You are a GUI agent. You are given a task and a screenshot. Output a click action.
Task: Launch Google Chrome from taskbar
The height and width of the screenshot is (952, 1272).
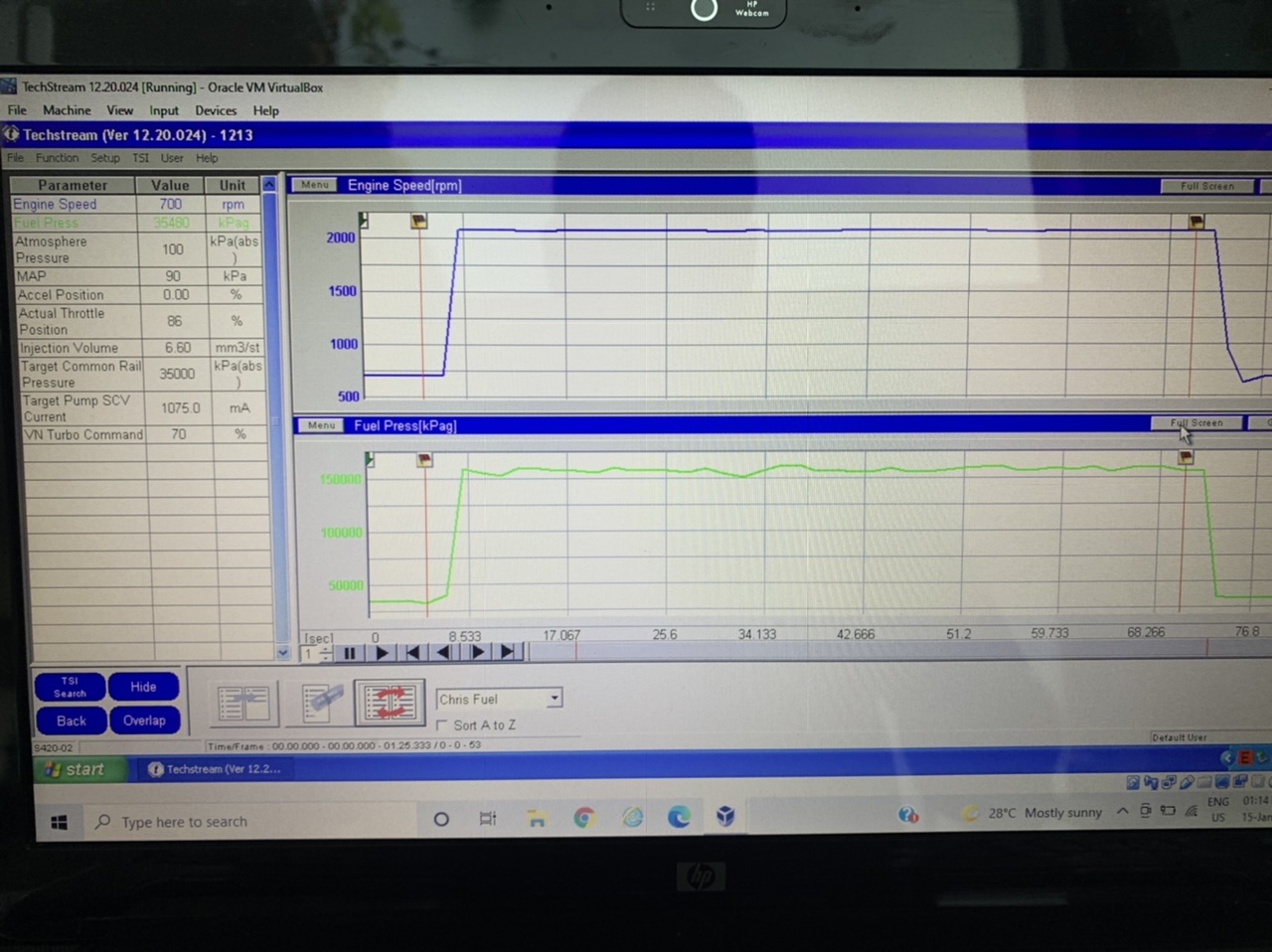(584, 818)
